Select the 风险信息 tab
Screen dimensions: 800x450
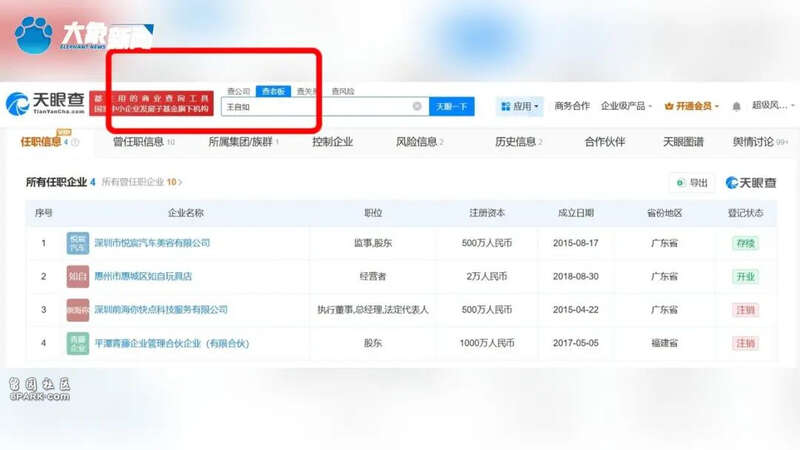[x=417, y=142]
